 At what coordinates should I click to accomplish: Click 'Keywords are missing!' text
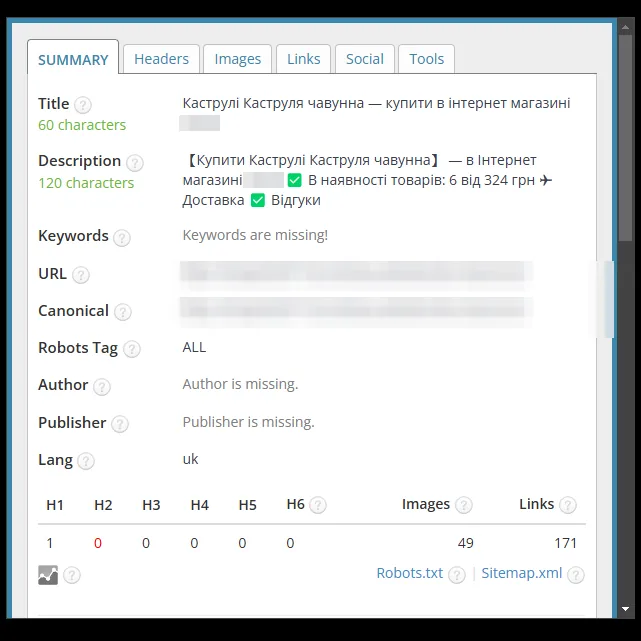255,235
